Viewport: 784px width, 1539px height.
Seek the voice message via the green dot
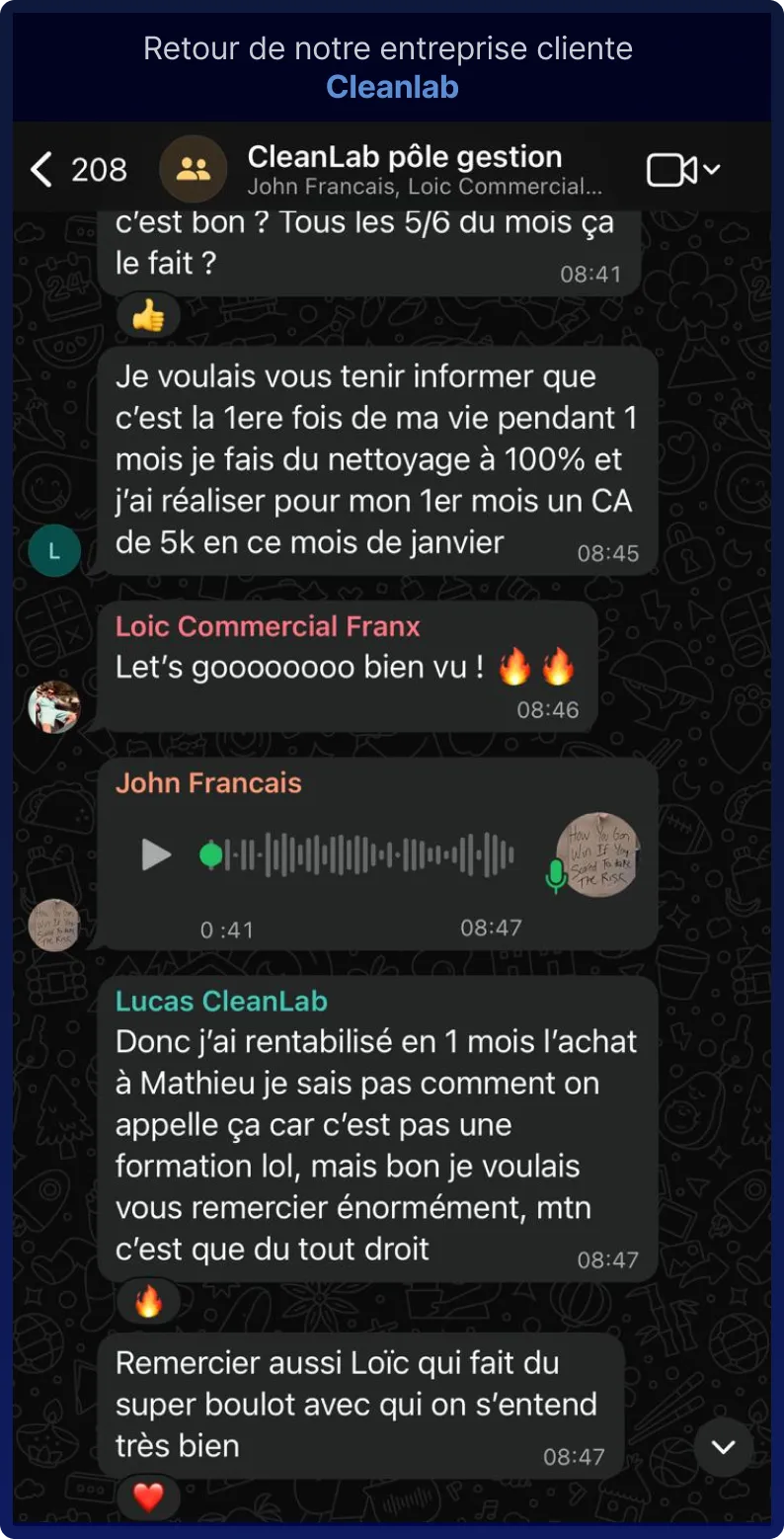click(x=210, y=854)
